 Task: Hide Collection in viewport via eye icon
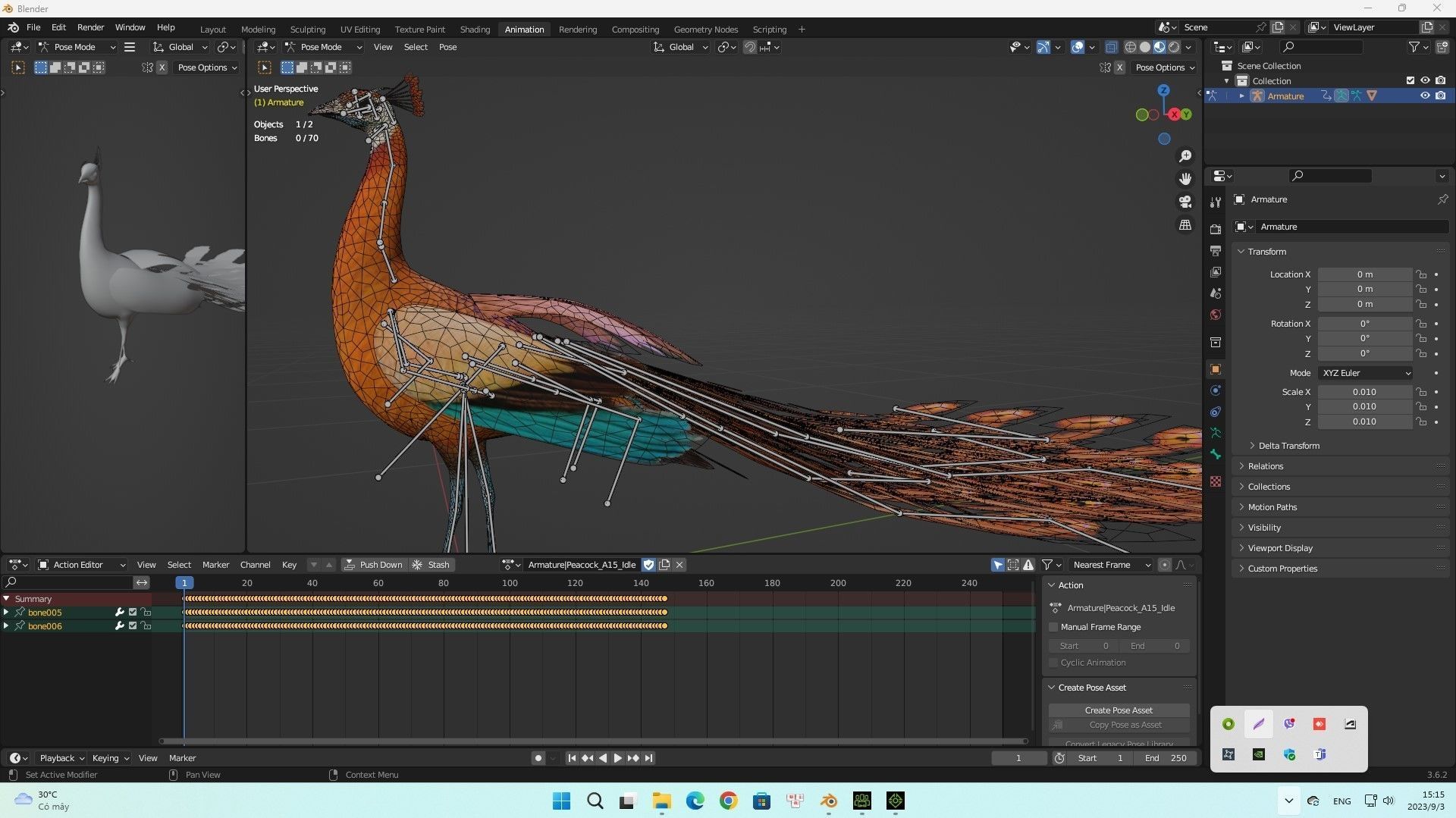(x=1425, y=81)
